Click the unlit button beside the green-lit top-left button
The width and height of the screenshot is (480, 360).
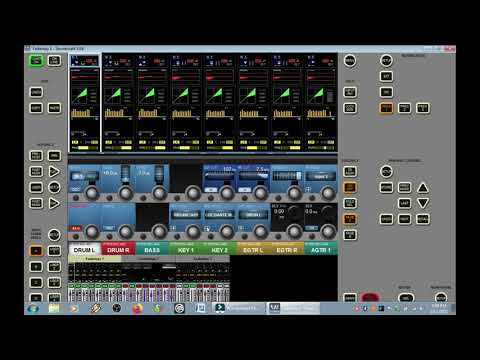pos(54,61)
